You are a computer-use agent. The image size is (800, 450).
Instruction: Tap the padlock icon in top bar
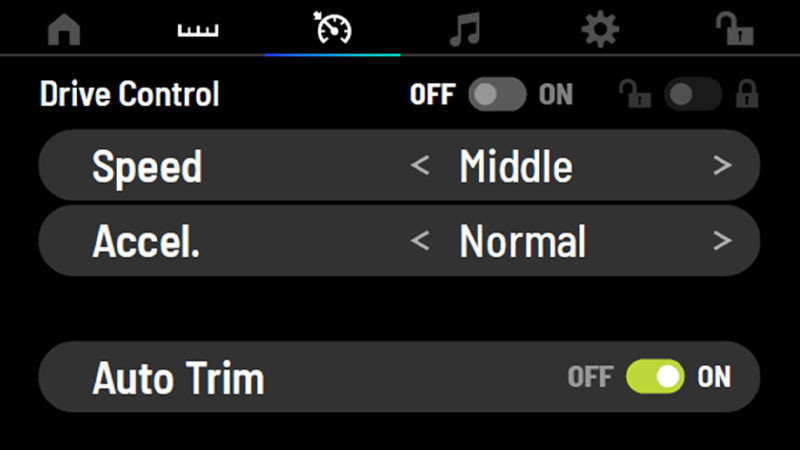pos(735,29)
